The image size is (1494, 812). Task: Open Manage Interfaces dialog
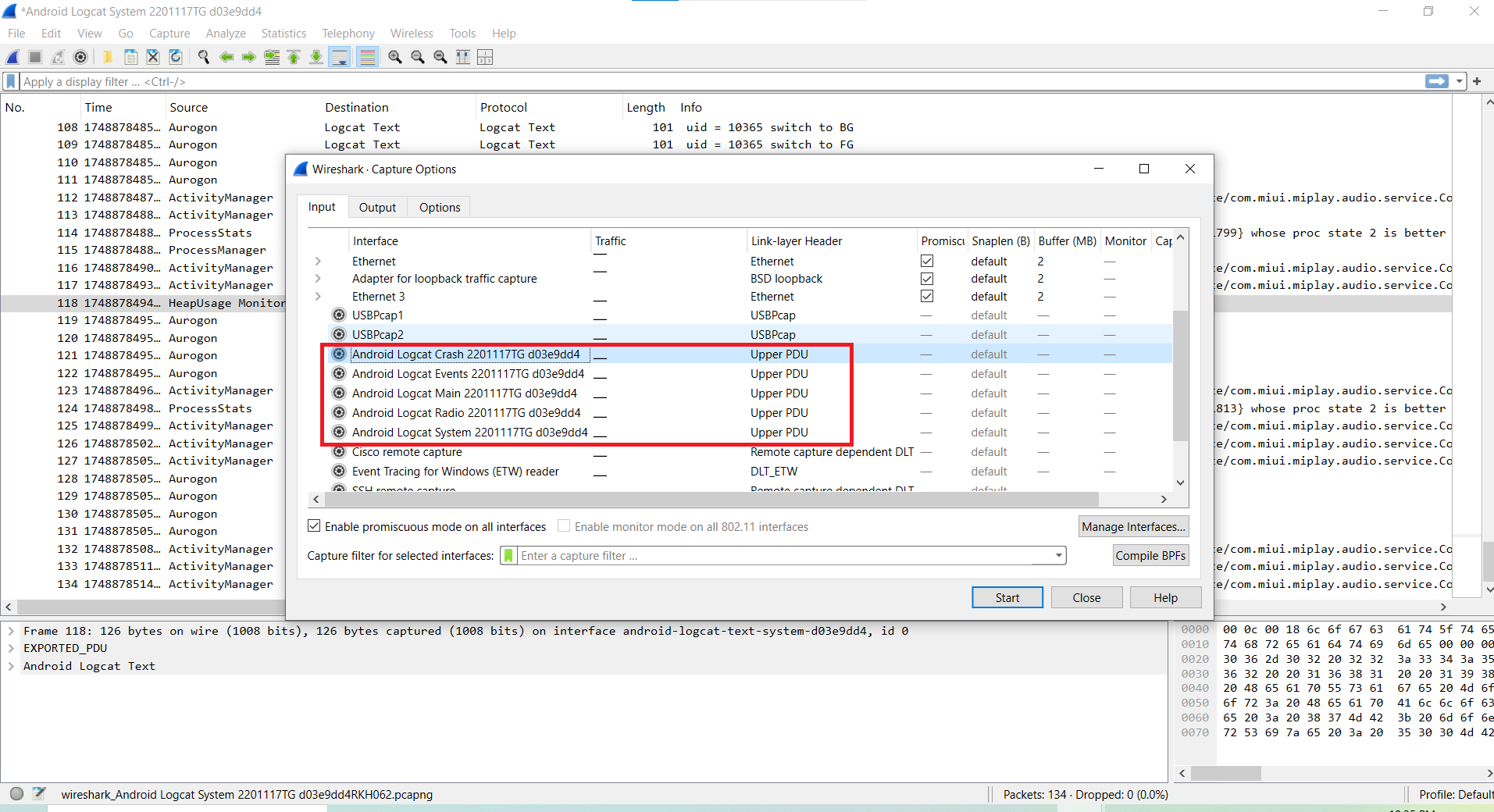1133,526
